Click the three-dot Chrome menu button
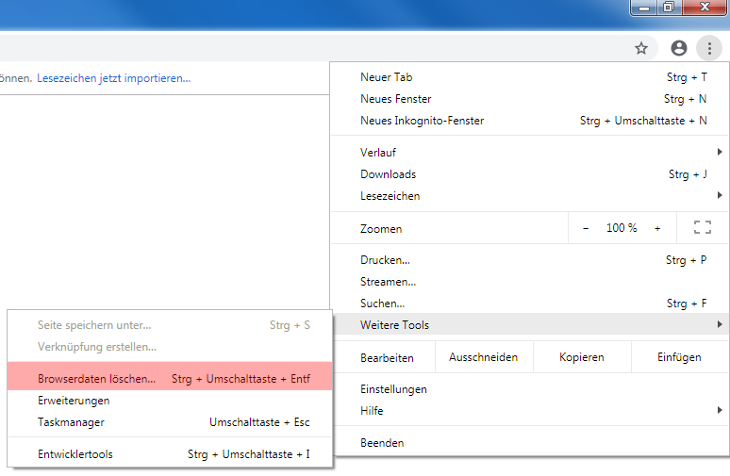The image size is (730, 476). click(709, 48)
